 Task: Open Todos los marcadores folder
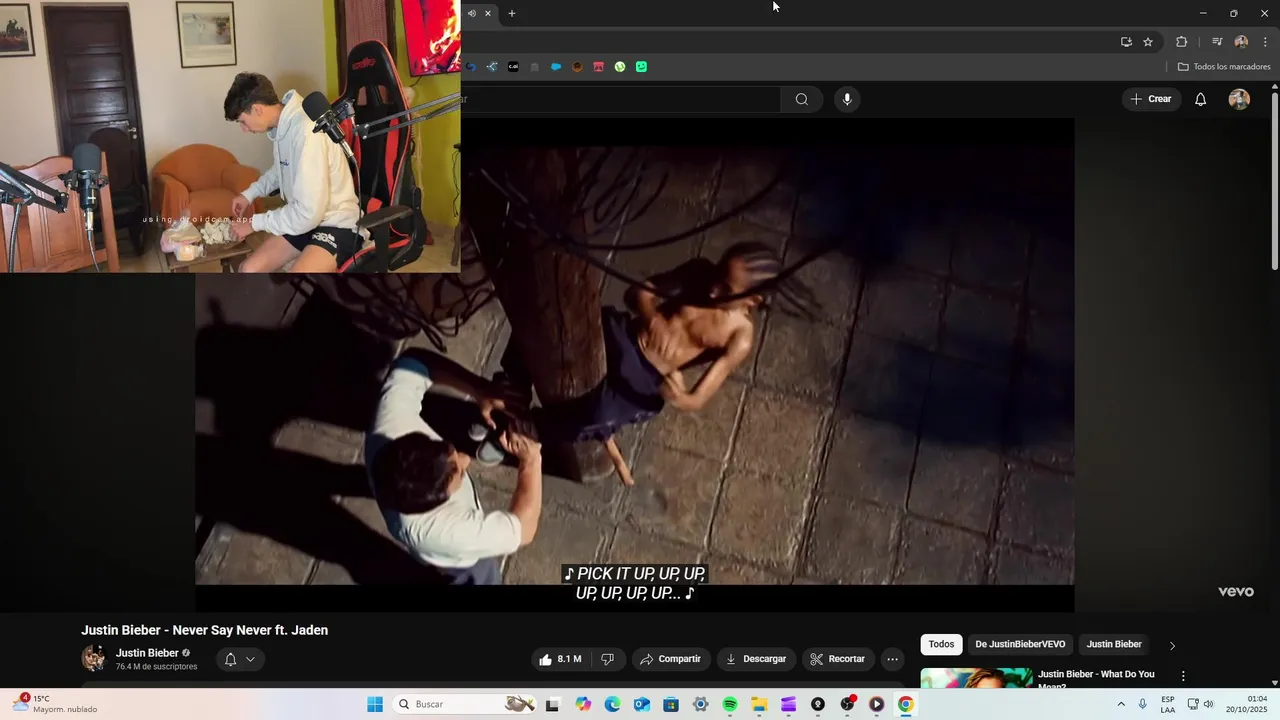tap(1224, 67)
